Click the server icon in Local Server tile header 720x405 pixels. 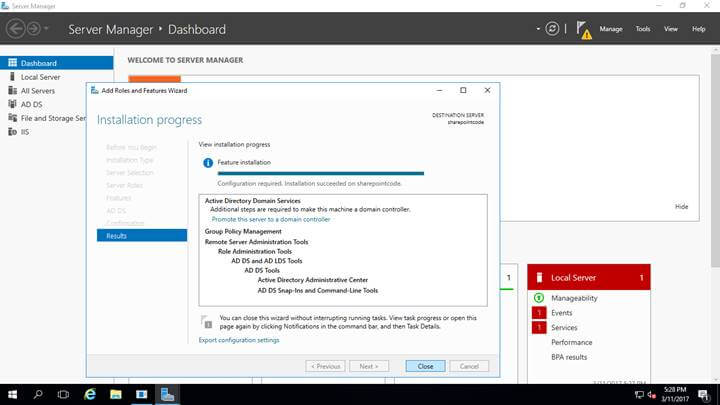click(x=540, y=277)
